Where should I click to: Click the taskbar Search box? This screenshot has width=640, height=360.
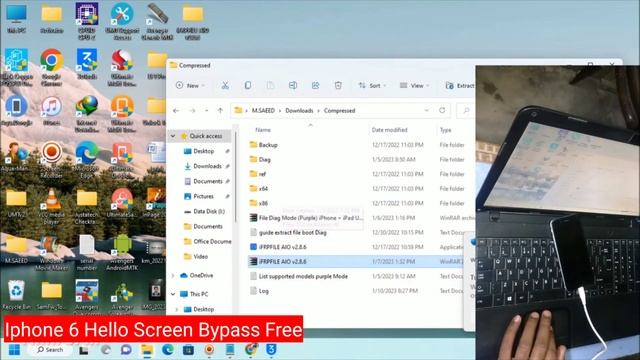click(x=49, y=350)
